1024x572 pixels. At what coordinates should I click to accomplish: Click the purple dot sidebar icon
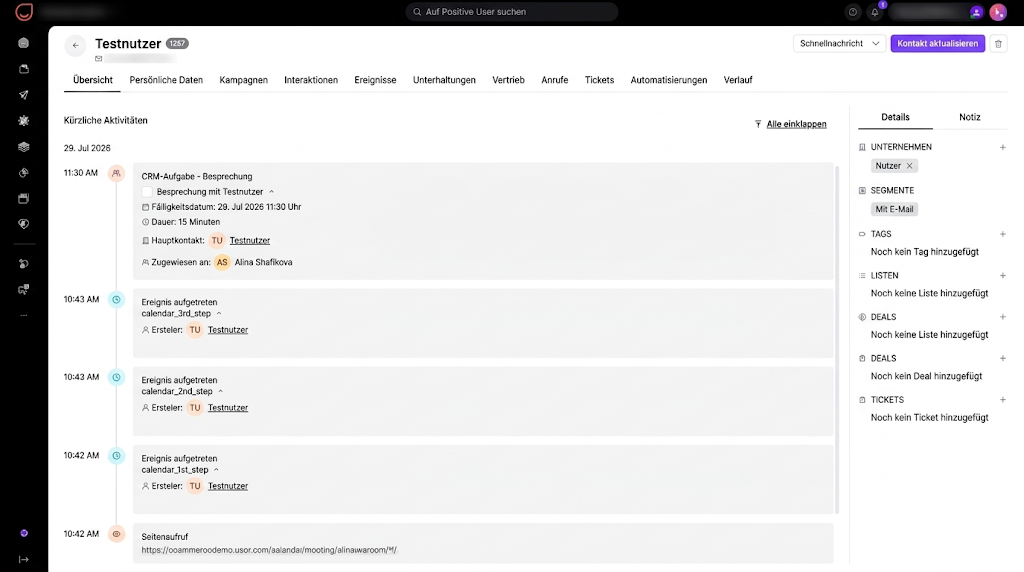[24, 533]
